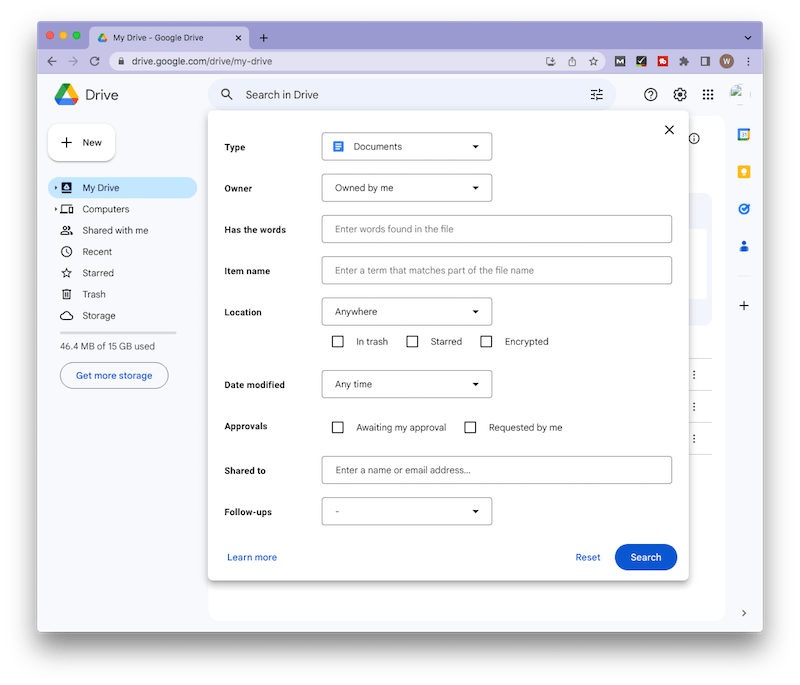Go to Shared with me
Viewport: 800px width, 685px height.
(x=115, y=231)
